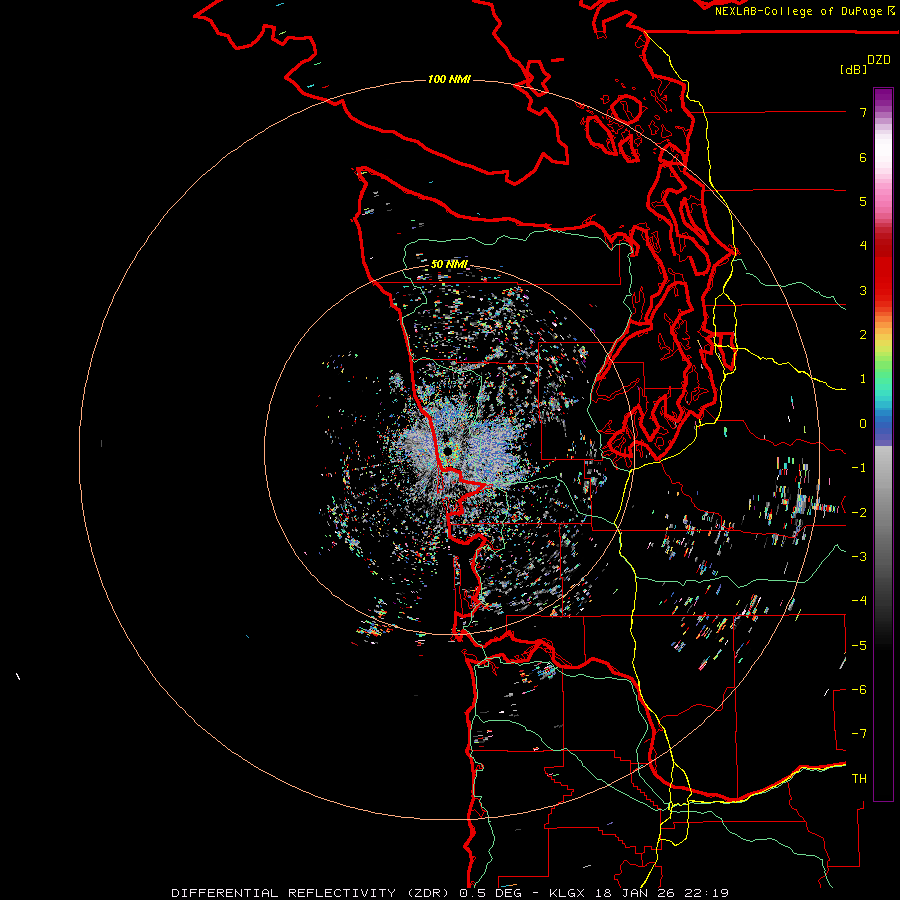The width and height of the screenshot is (900, 900).
Task: Click the 0 dB legend value
Action: click(x=863, y=424)
